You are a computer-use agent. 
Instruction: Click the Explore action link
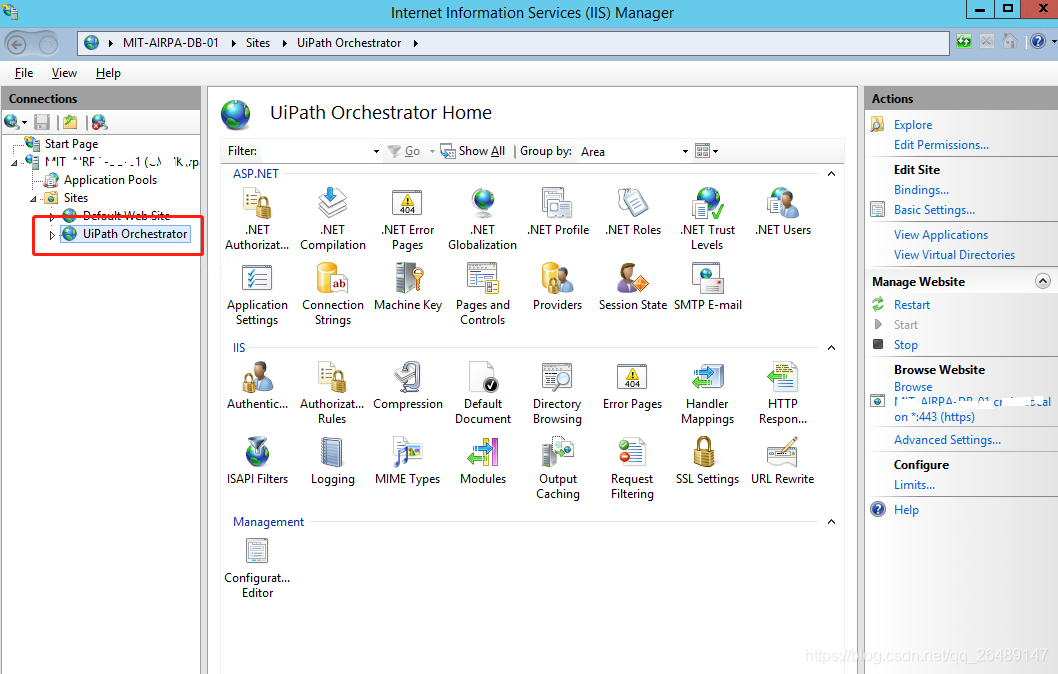[x=913, y=125]
